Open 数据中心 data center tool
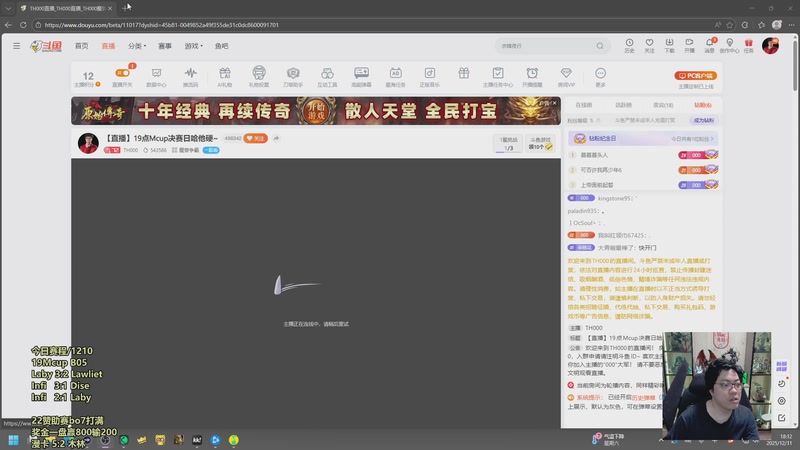This screenshot has height=450, width=800. click(x=157, y=77)
